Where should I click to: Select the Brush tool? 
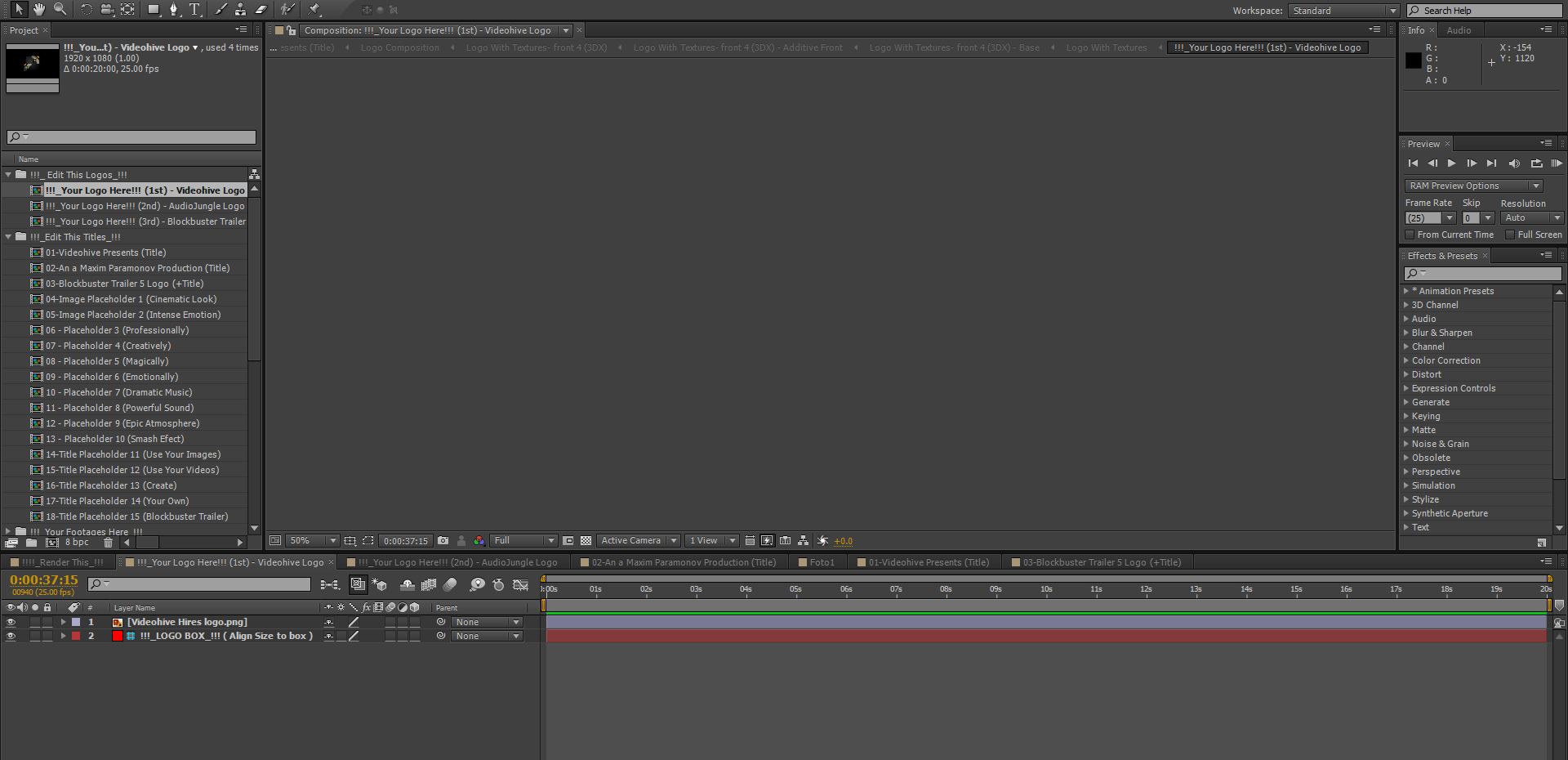220,9
